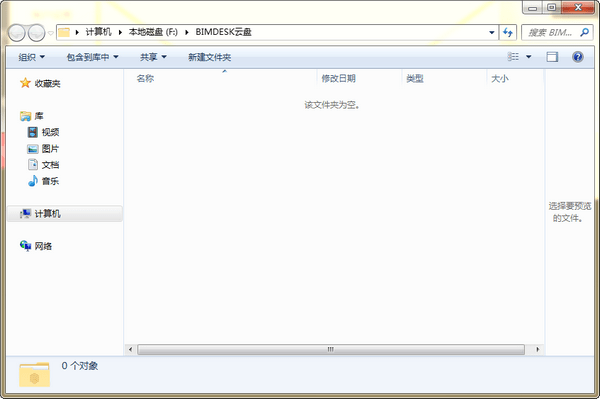Select BIMDESK云盘 in the address breadcrumb
Image resolution: width=600 pixels, height=399 pixels.
(x=223, y=32)
